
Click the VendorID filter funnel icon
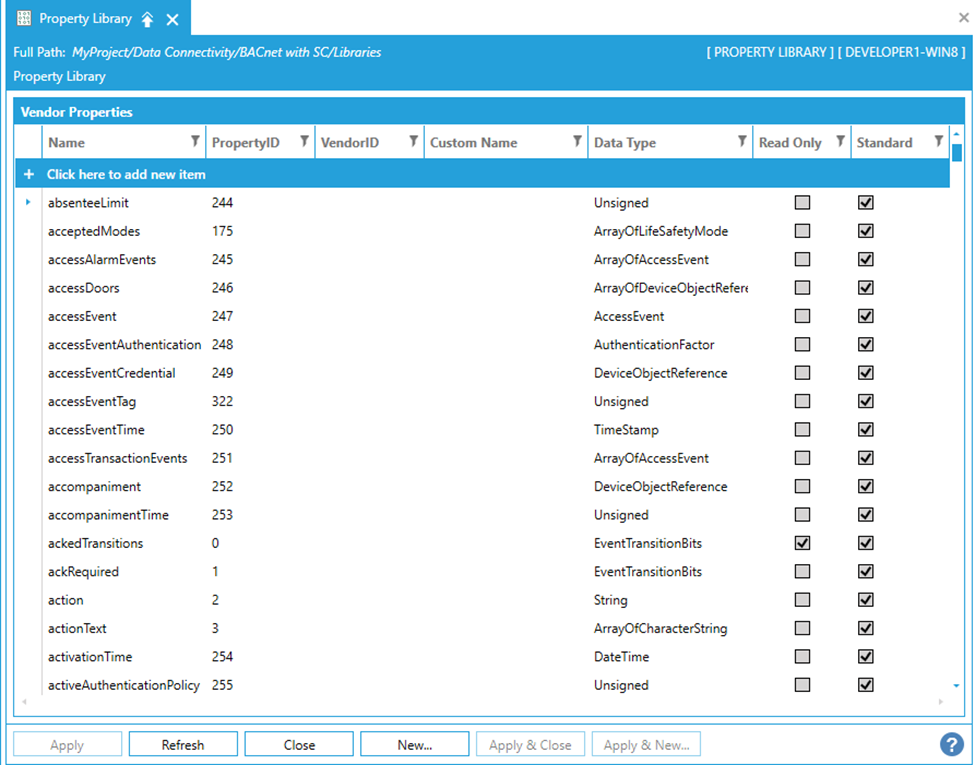click(413, 142)
